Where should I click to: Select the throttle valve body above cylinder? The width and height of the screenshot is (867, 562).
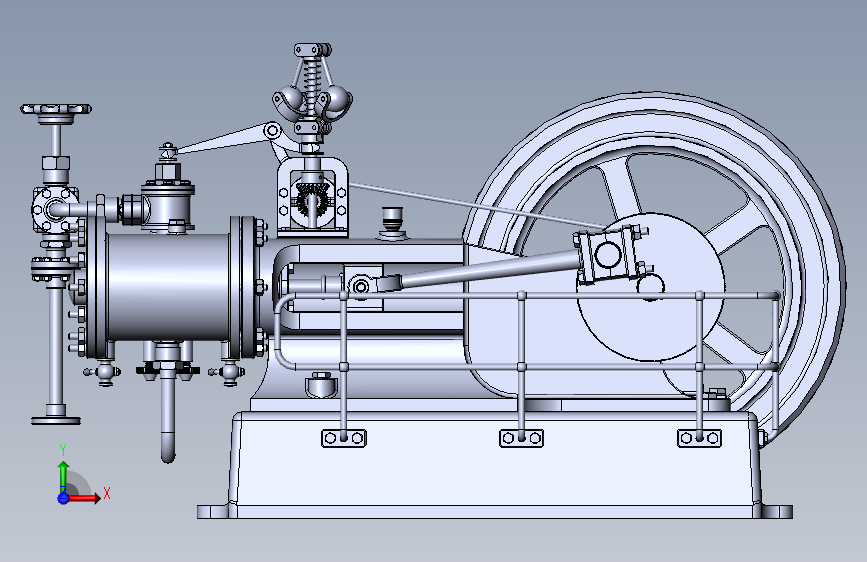[x=168, y=204]
